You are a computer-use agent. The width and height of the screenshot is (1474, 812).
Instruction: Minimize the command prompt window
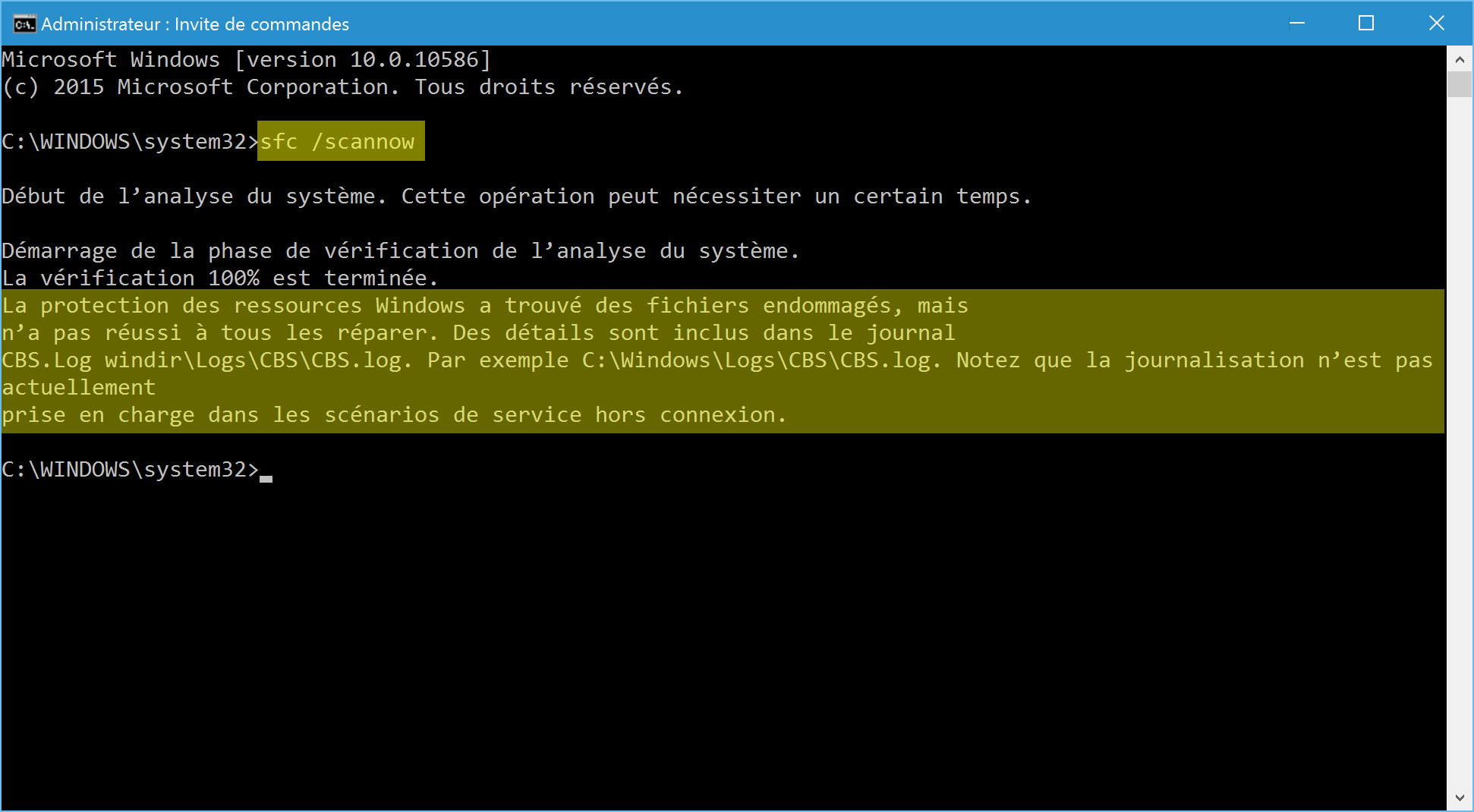1297,24
